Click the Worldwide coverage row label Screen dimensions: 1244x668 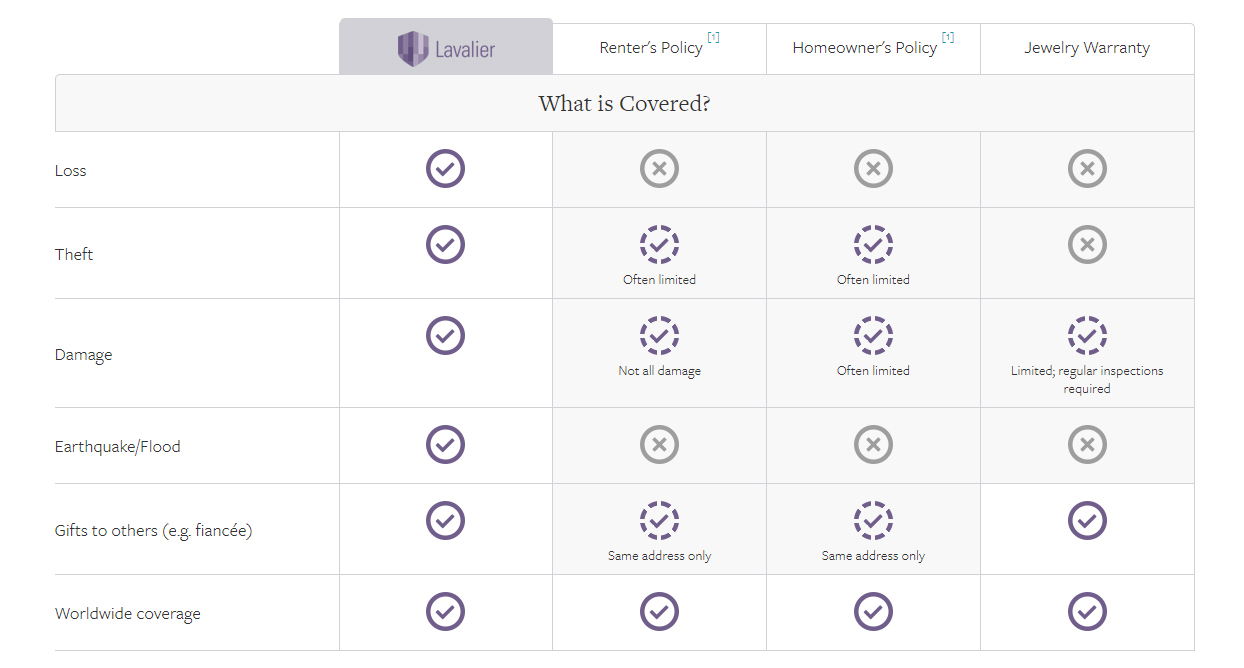127,614
